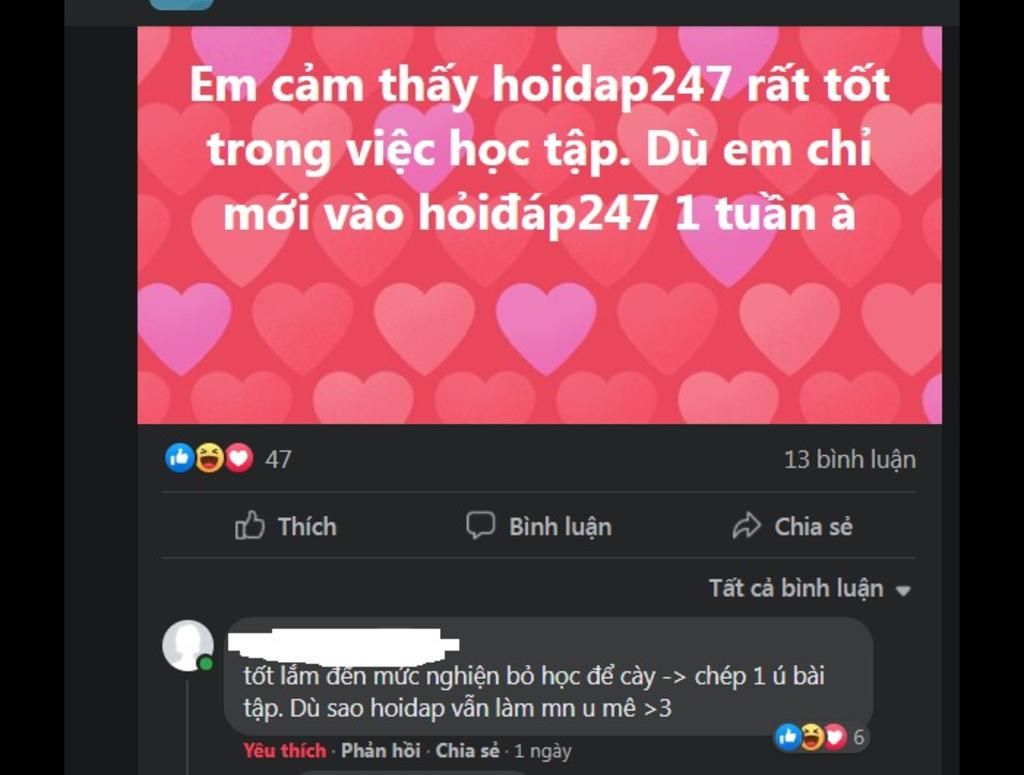
Task: Open the commenter's profile avatar
Action: [x=188, y=645]
